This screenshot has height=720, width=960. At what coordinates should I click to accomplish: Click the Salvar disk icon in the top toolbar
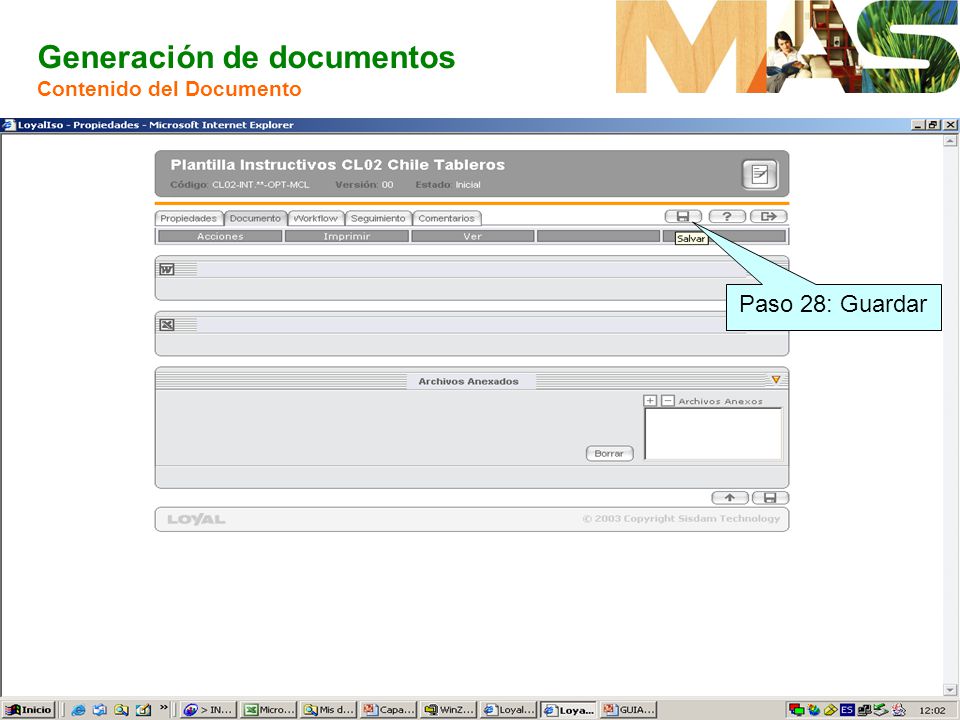[x=683, y=216]
